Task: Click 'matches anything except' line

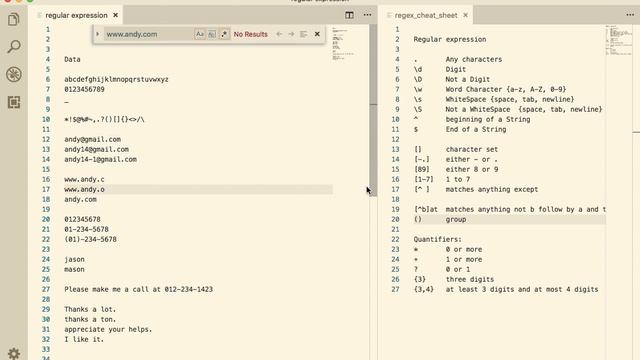Action: [x=476, y=189]
